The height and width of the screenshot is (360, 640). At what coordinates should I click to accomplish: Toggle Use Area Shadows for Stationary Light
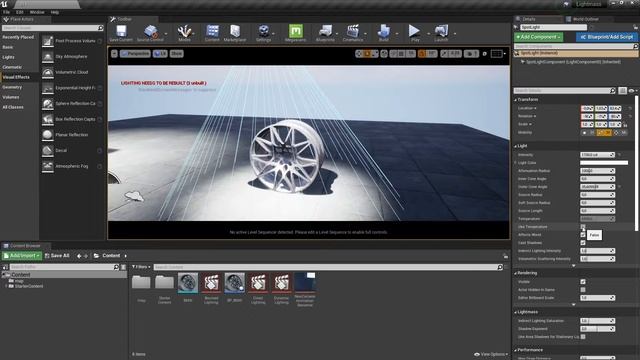pyautogui.click(x=583, y=337)
